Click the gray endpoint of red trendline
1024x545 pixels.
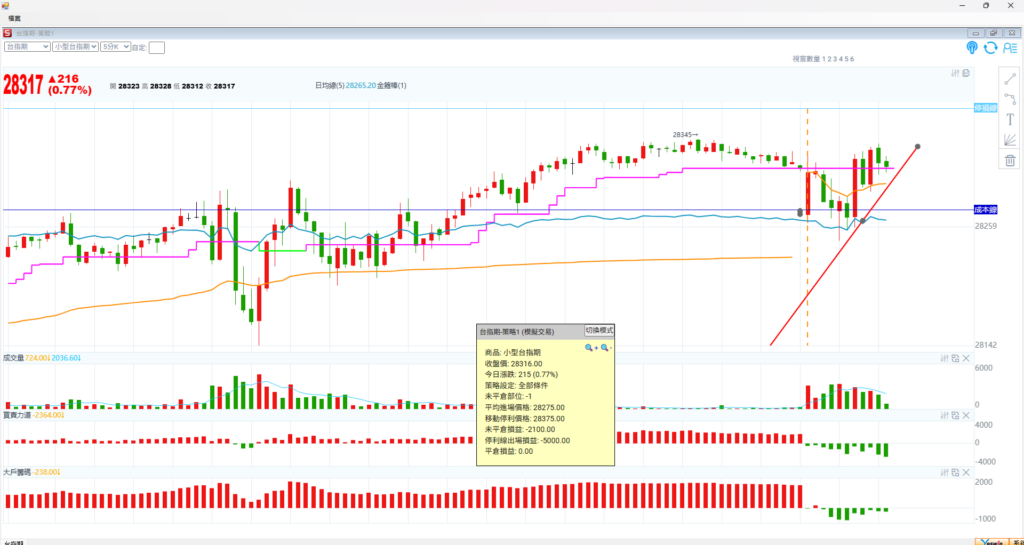click(x=918, y=147)
